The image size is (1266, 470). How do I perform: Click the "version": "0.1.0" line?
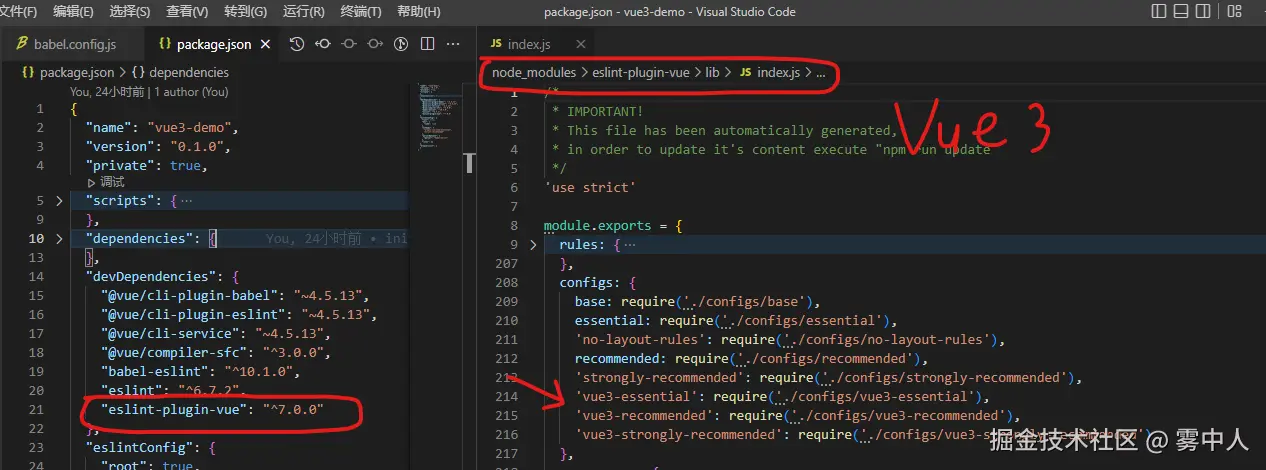click(x=159, y=147)
